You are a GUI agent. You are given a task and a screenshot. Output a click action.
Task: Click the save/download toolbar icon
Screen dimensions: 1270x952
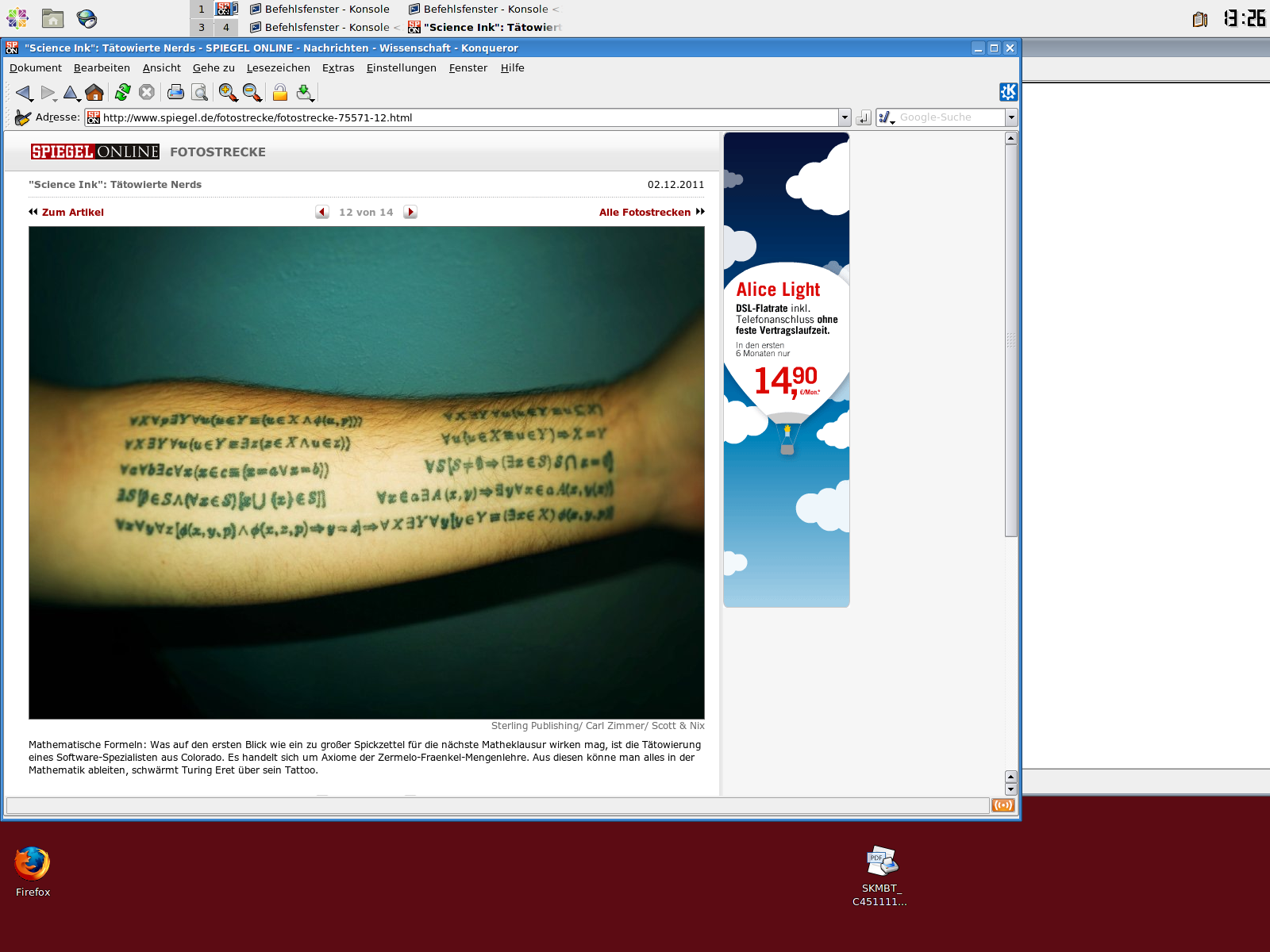point(306,93)
